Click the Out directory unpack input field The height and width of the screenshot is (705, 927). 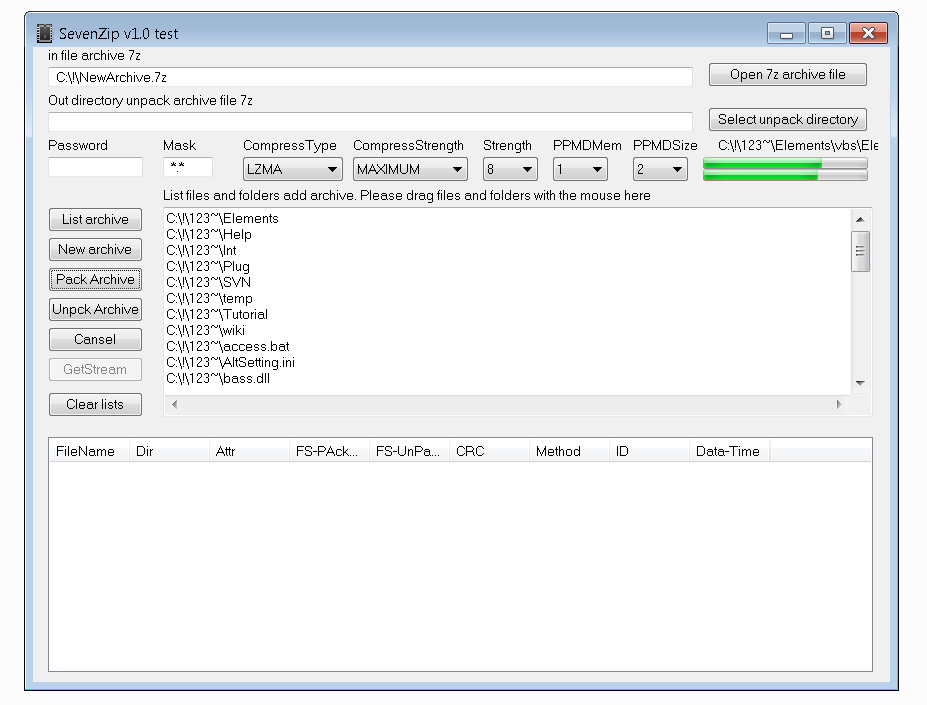[370, 122]
